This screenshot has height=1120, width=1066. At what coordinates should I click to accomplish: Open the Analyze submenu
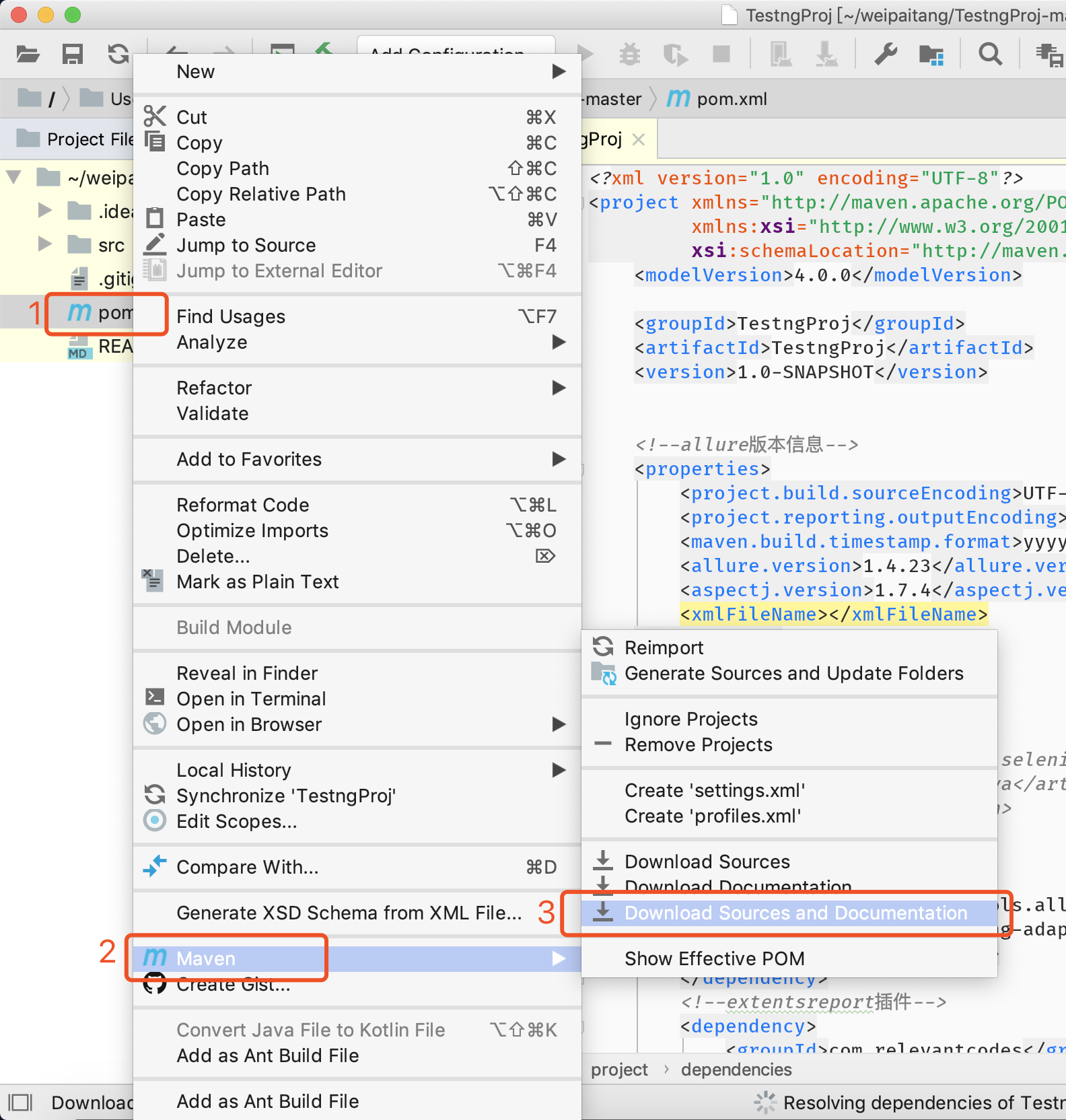357,342
